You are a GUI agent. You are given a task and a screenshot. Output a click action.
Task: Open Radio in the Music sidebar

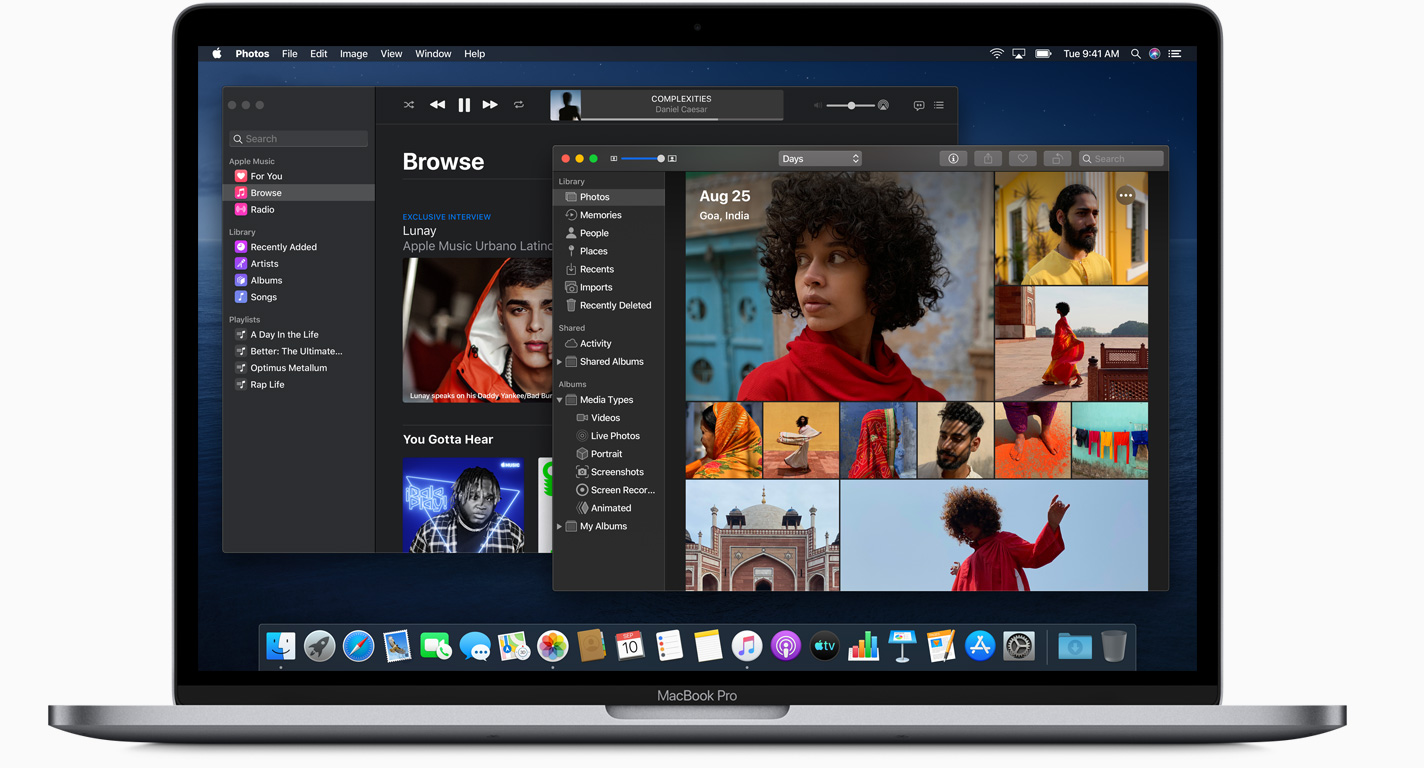coord(299,209)
